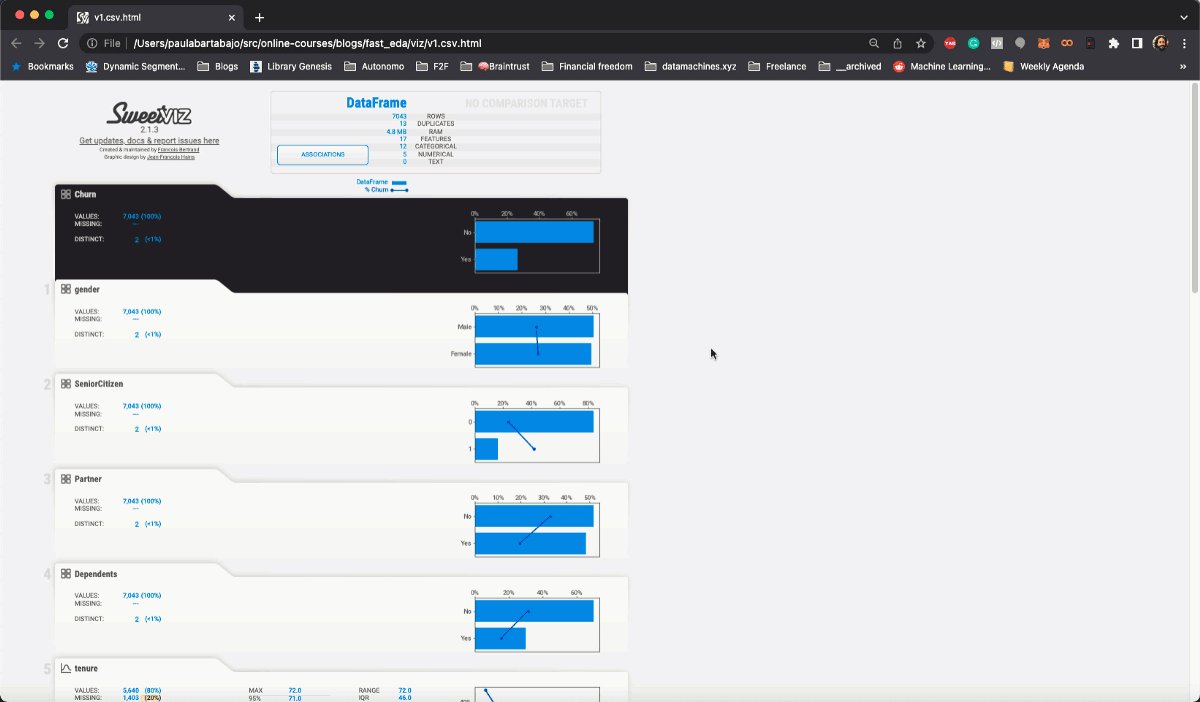Expand the Churn feature panel
This screenshot has width=1200, height=702.
coord(341,236)
